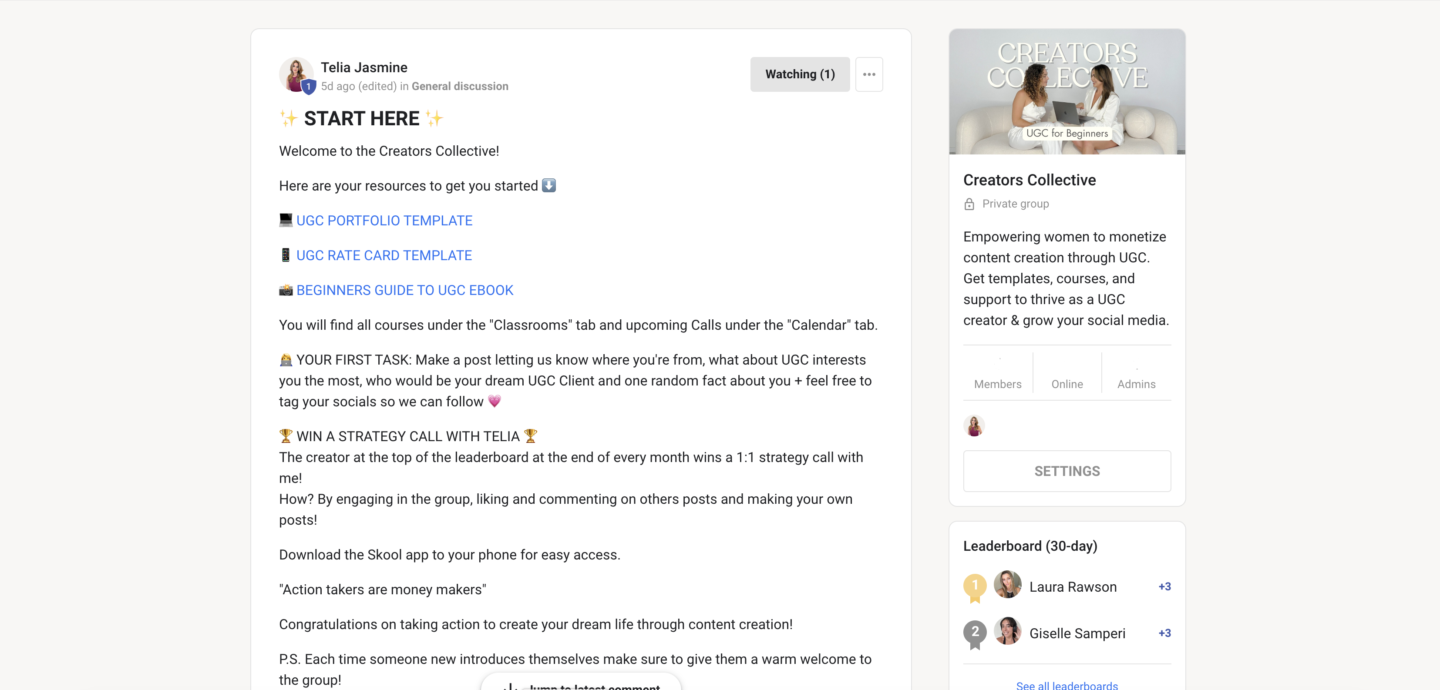This screenshot has height=690, width=1440.
Task: Open the group SETTINGS panel
Action: click(1066, 470)
